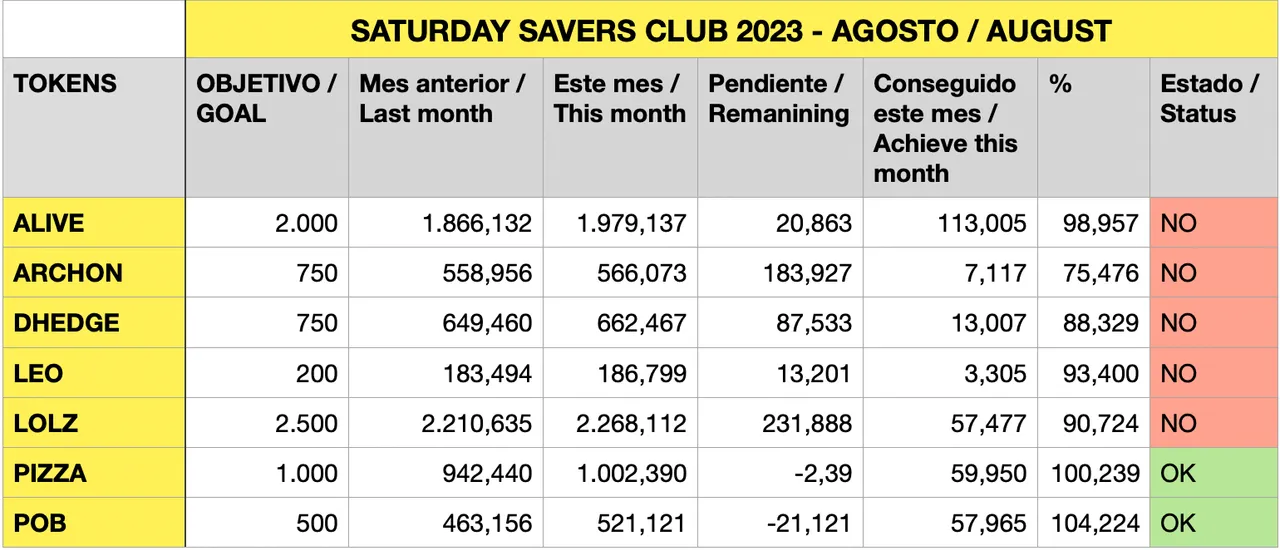
Task: Select the PIZZA token cell
Action: pos(50,473)
